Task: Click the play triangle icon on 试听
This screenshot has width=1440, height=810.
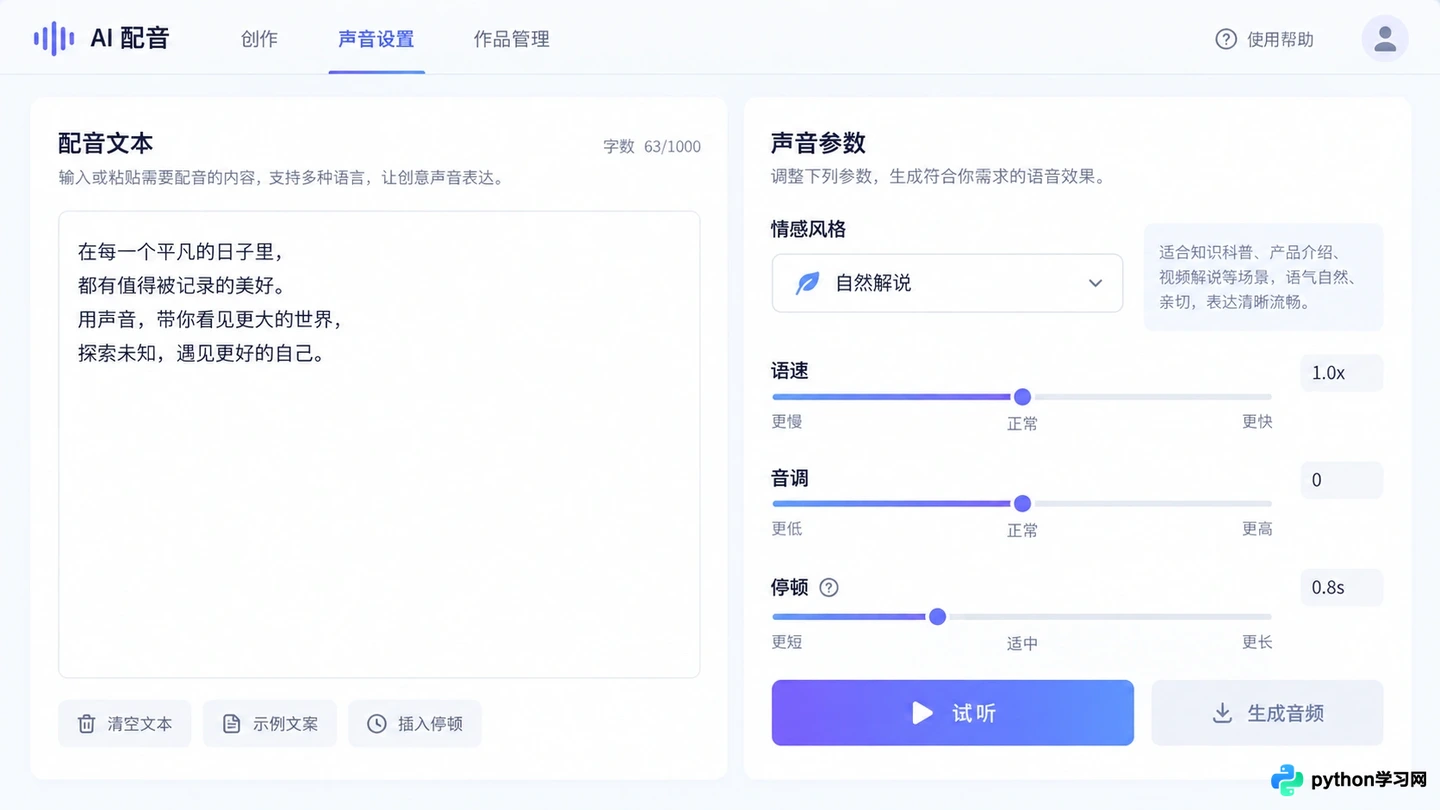Action: pyautogui.click(x=922, y=712)
